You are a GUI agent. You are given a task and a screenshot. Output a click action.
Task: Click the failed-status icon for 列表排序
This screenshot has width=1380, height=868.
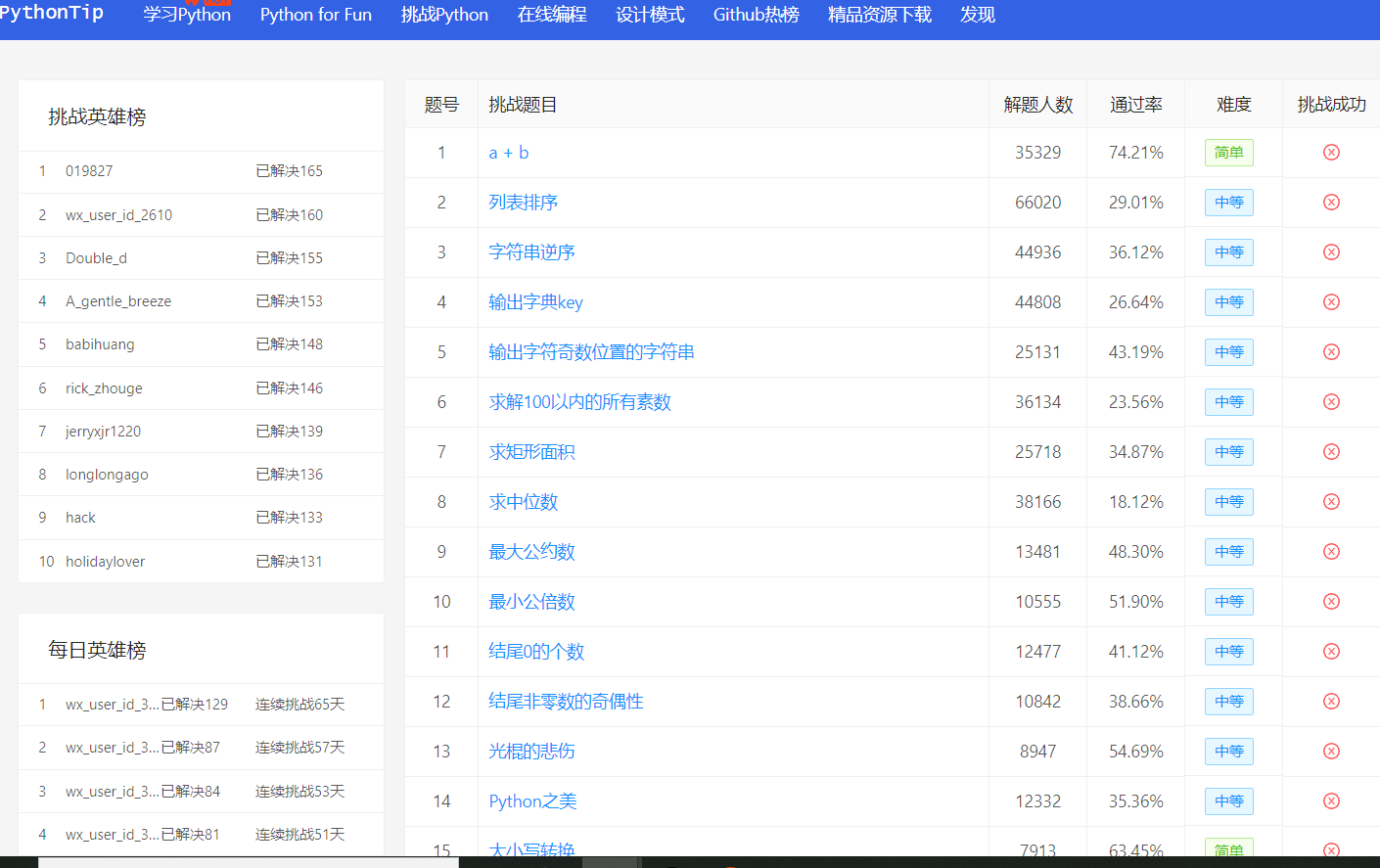click(x=1330, y=202)
